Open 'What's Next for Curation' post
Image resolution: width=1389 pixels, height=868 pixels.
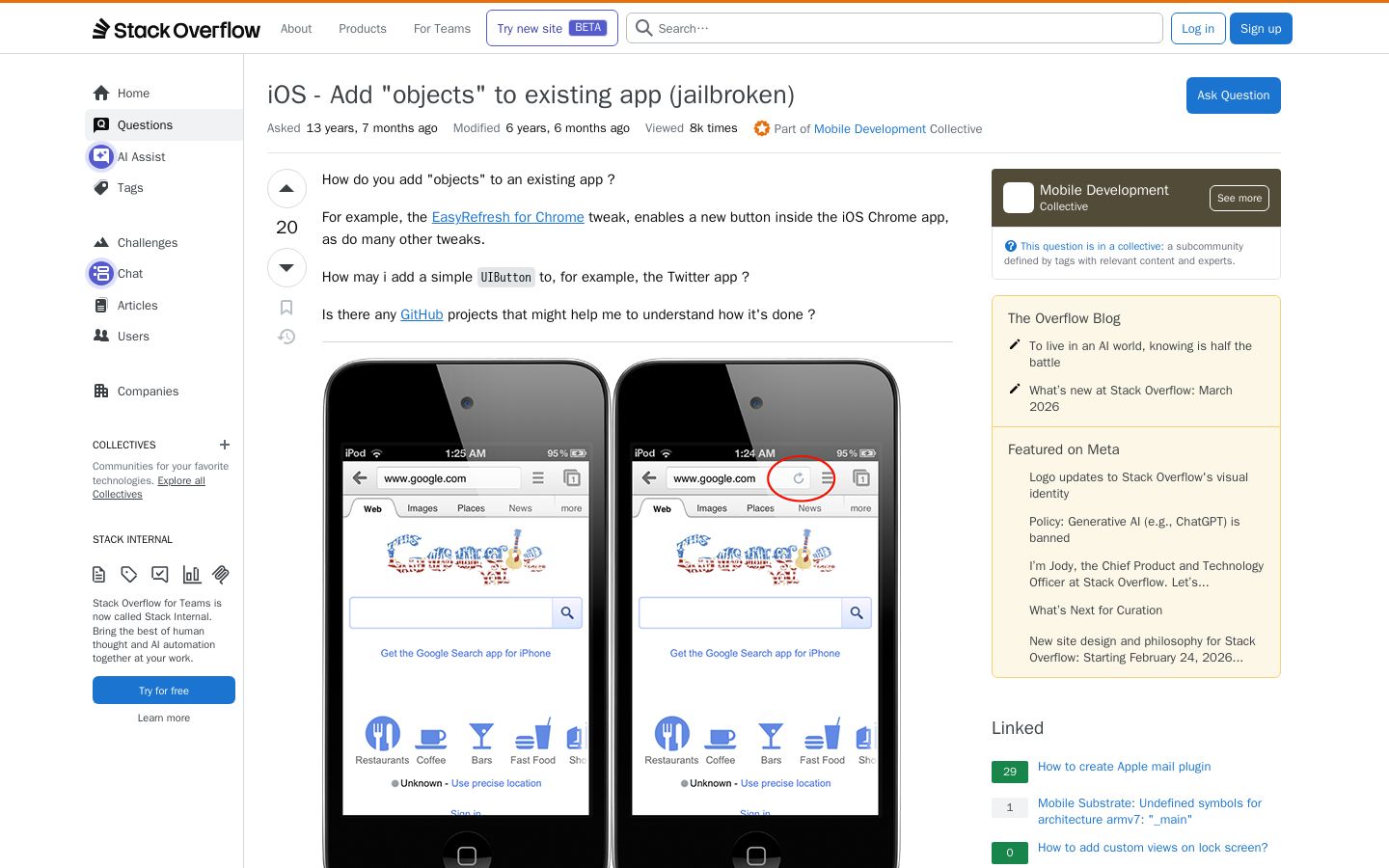coord(1096,610)
